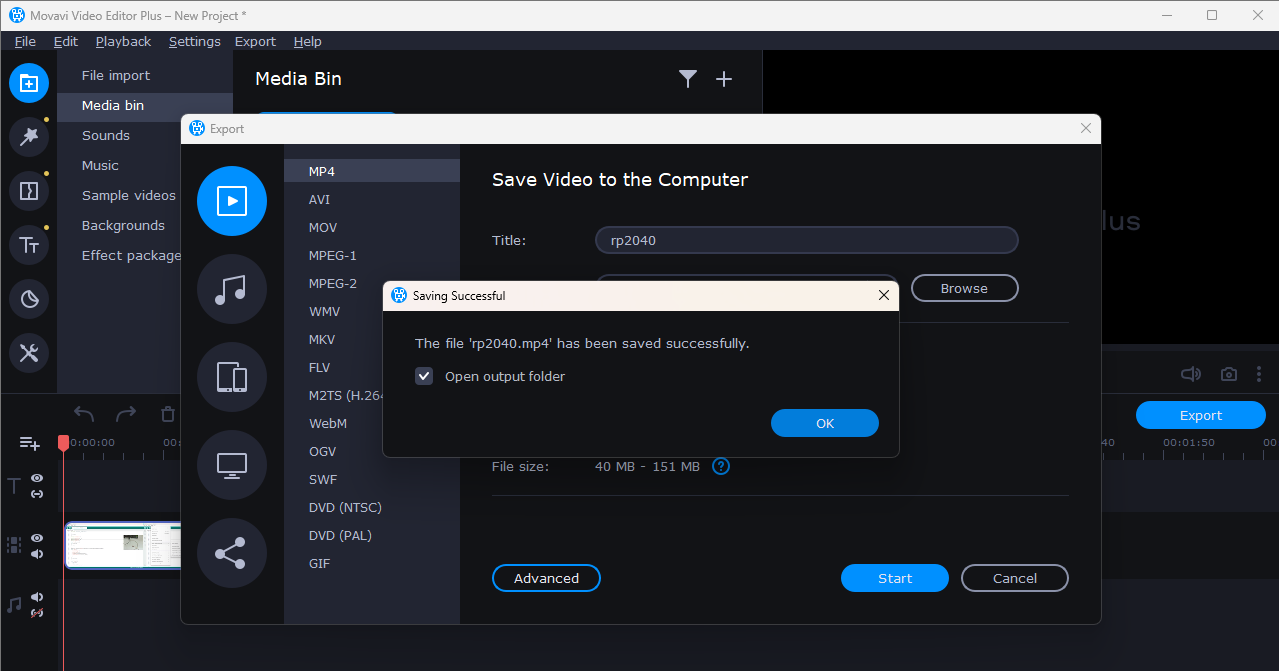Toggle video track visibility eye
1279x671 pixels.
[37, 538]
